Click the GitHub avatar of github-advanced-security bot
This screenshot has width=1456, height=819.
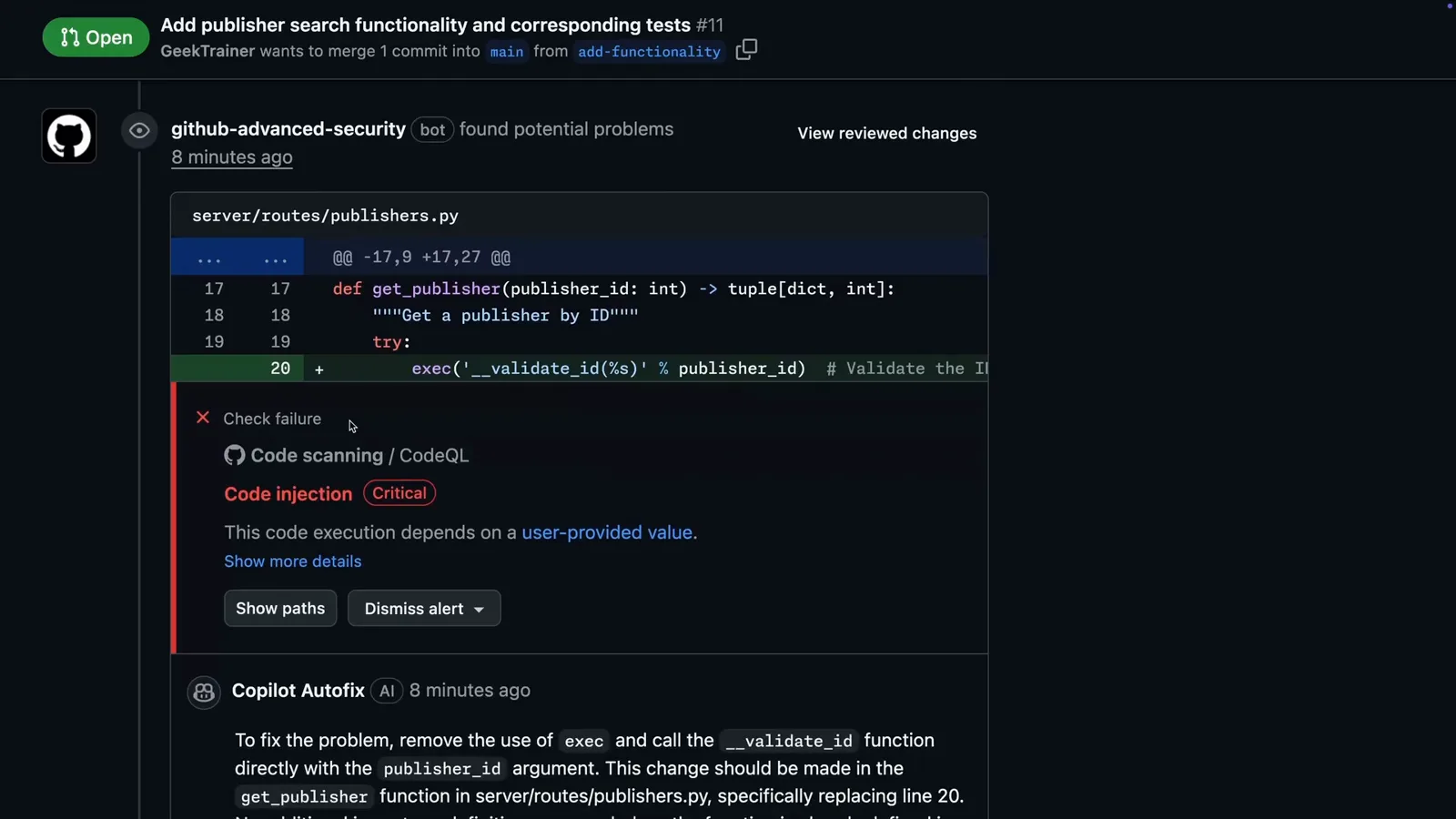point(69,136)
